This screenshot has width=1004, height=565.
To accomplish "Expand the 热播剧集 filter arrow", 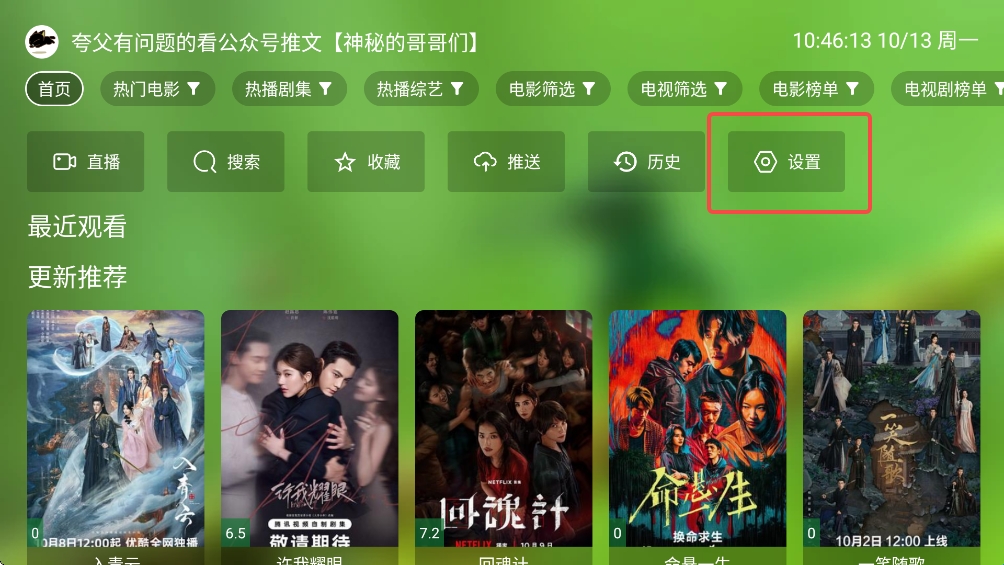I will (x=325, y=89).
